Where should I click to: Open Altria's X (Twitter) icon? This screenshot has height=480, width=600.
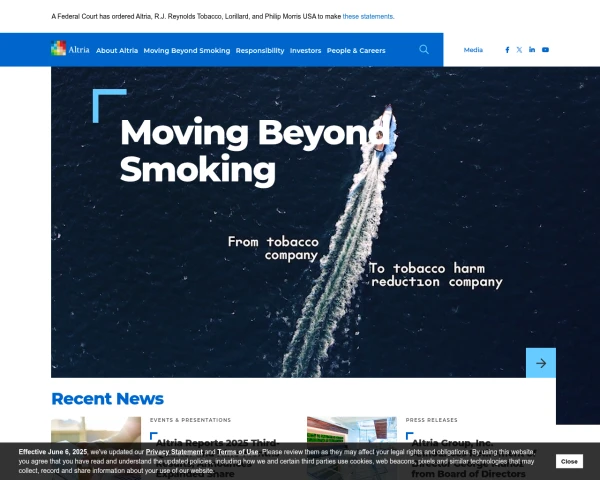519,50
